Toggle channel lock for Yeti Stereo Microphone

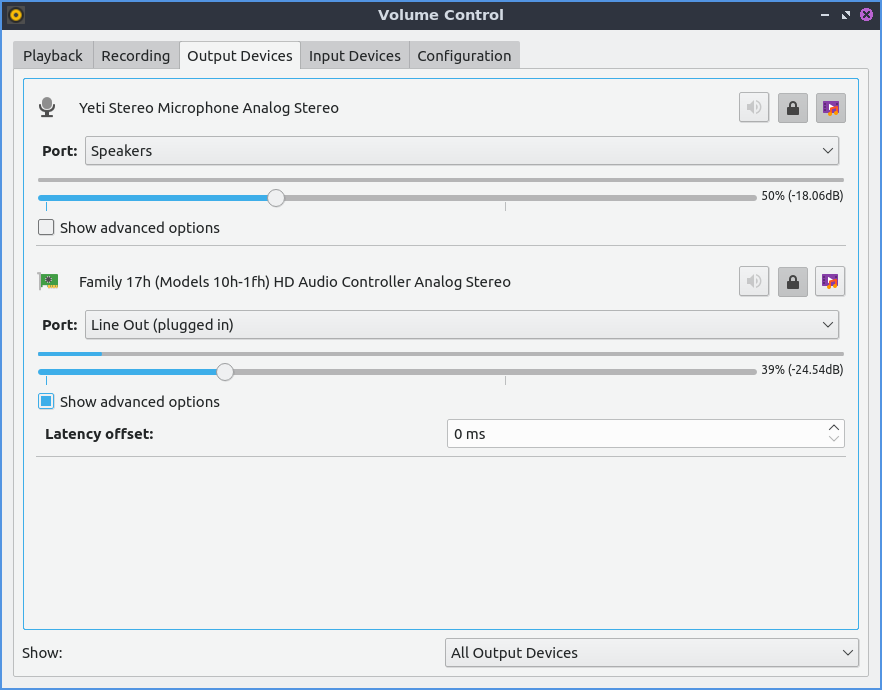point(792,108)
